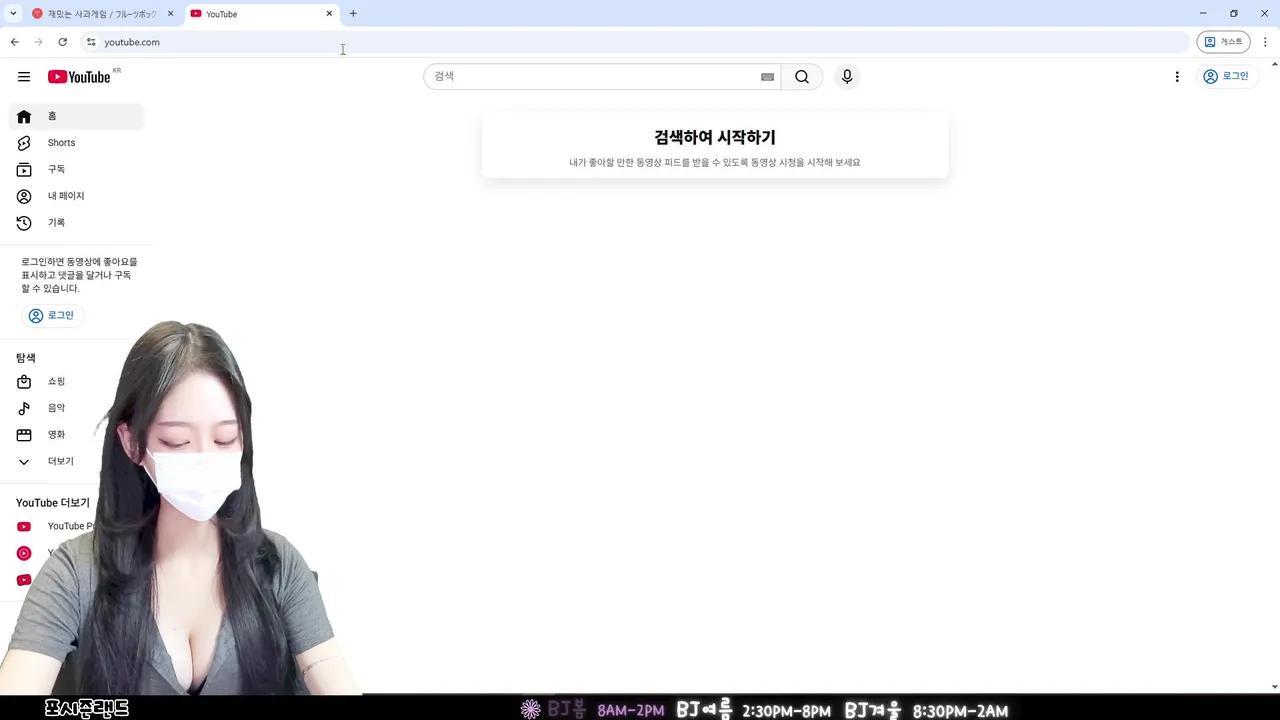Click the site information icon in the address bar
The height and width of the screenshot is (720, 1280).
tap(91, 42)
